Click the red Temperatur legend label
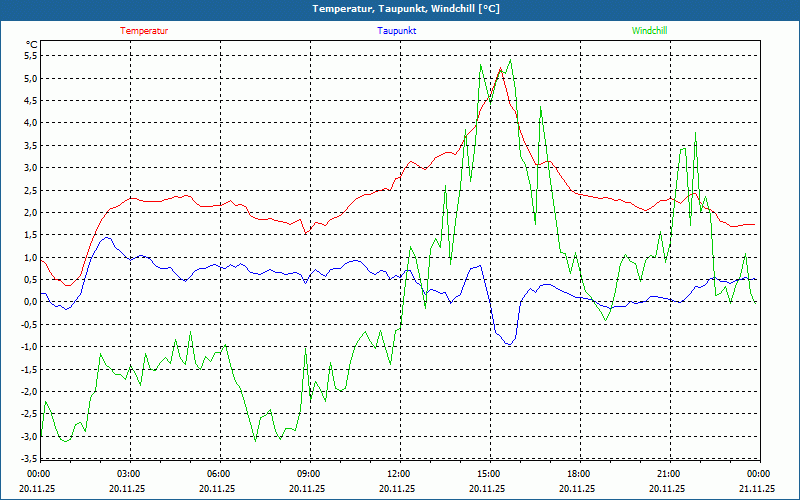 pos(144,31)
